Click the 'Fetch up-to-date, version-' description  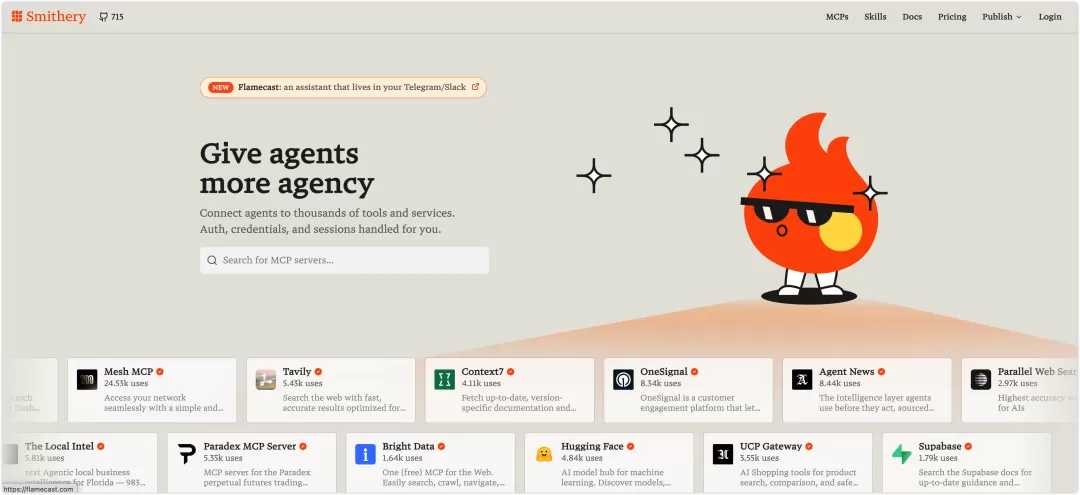(x=519, y=403)
